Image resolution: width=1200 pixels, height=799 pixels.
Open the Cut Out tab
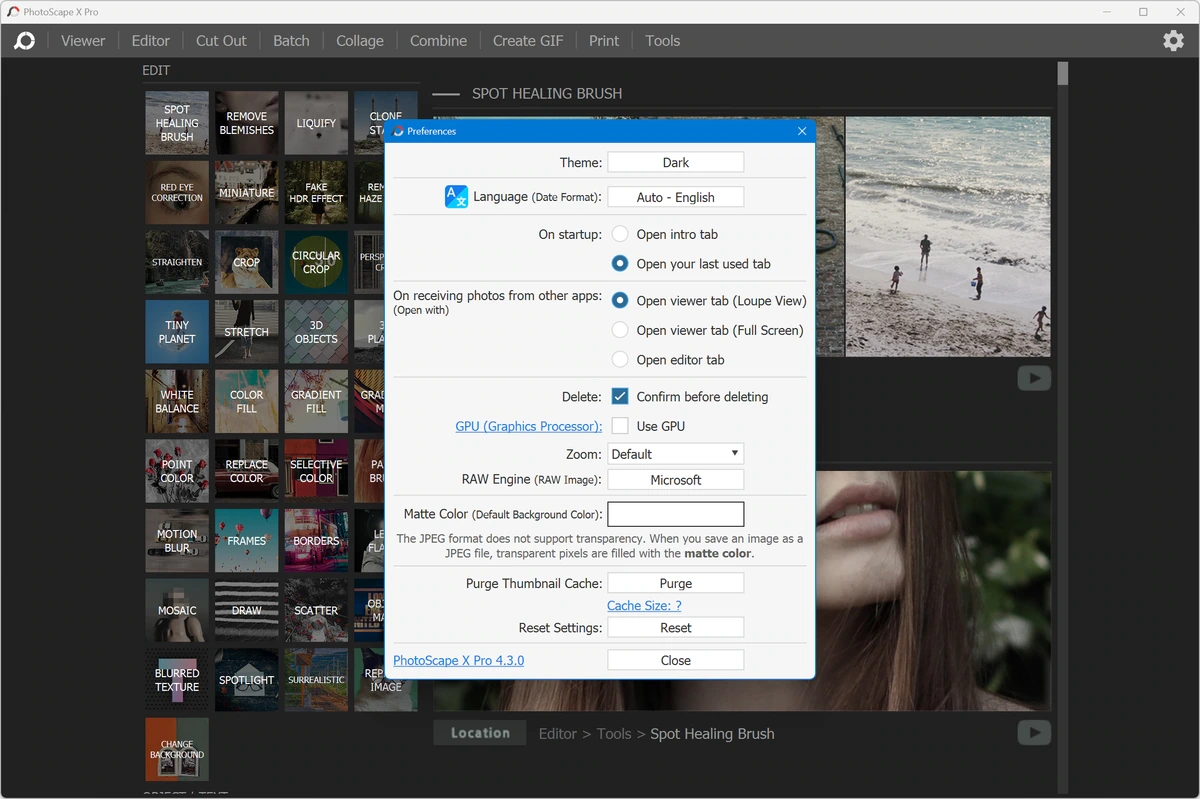pyautogui.click(x=221, y=41)
